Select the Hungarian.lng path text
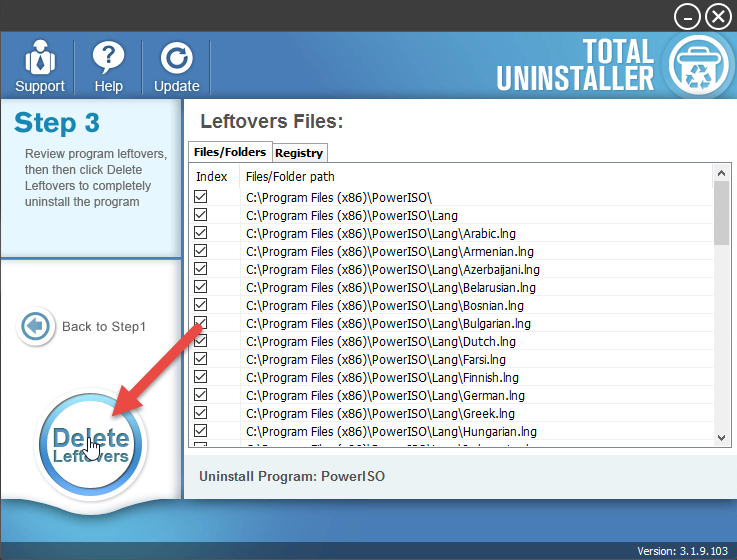737x560 pixels. [391, 432]
